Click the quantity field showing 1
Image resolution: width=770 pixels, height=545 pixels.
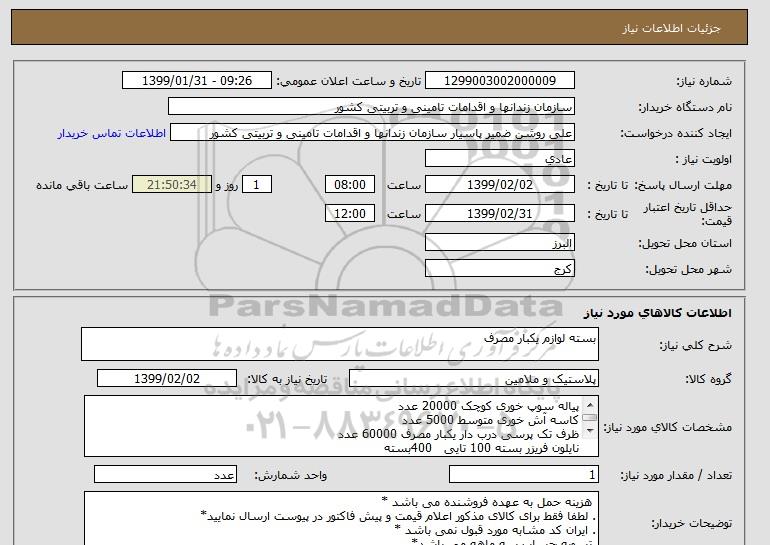pos(523,475)
